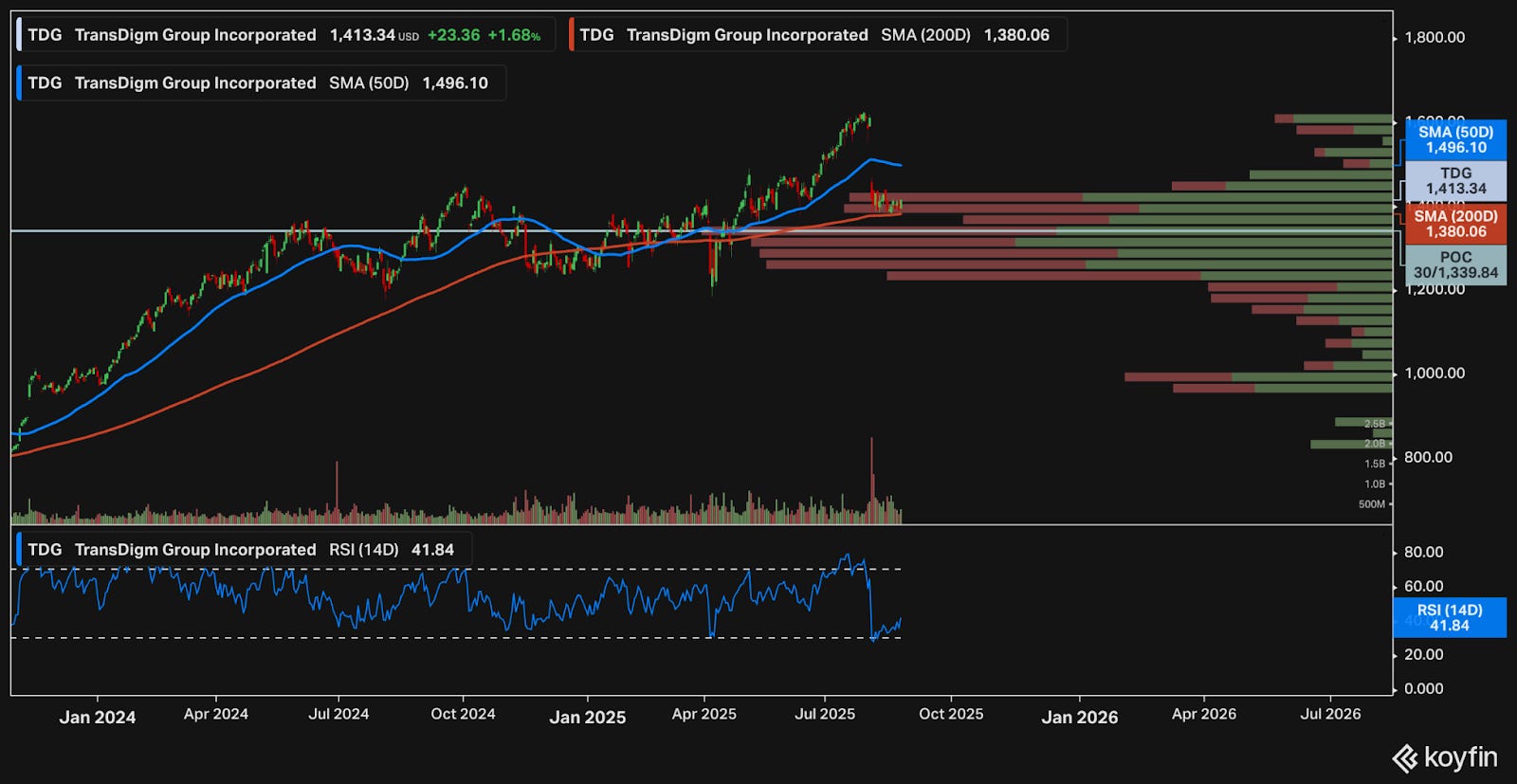Screen dimensions: 1517x784
Task: Click the 1,800.00 price axis label
Action: (1435, 38)
